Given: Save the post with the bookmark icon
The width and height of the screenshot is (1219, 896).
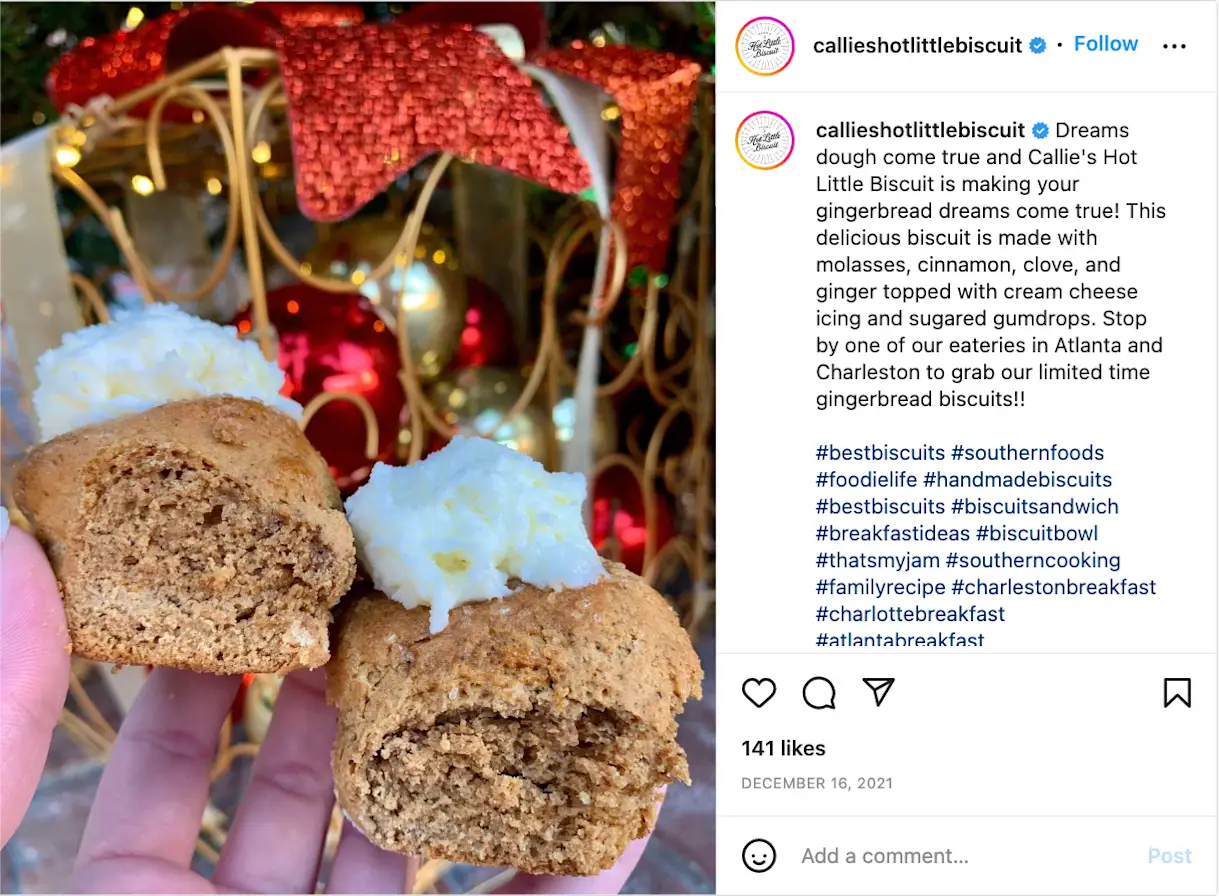Looking at the screenshot, I should (x=1177, y=692).
